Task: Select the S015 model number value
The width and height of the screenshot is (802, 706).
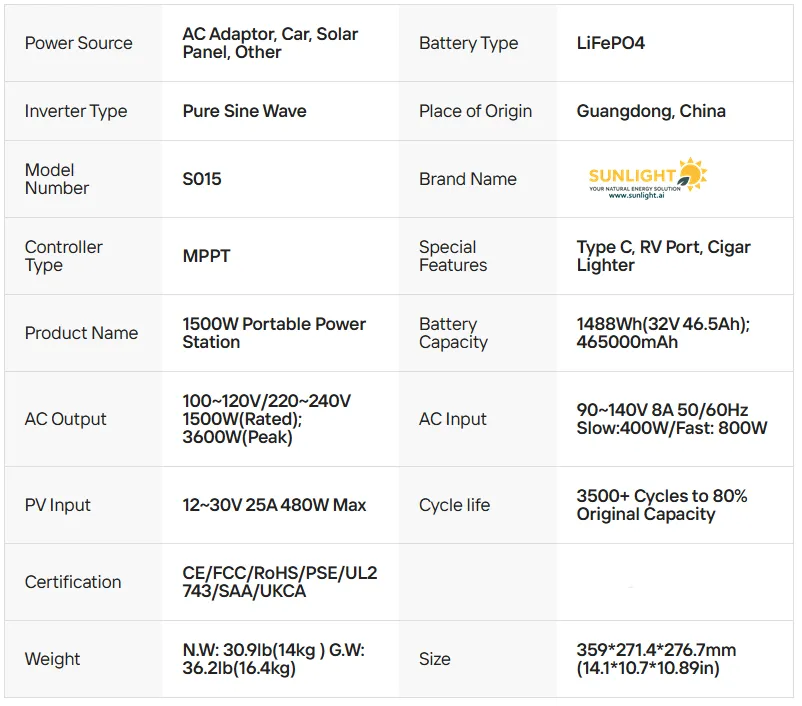Action: pos(202,179)
